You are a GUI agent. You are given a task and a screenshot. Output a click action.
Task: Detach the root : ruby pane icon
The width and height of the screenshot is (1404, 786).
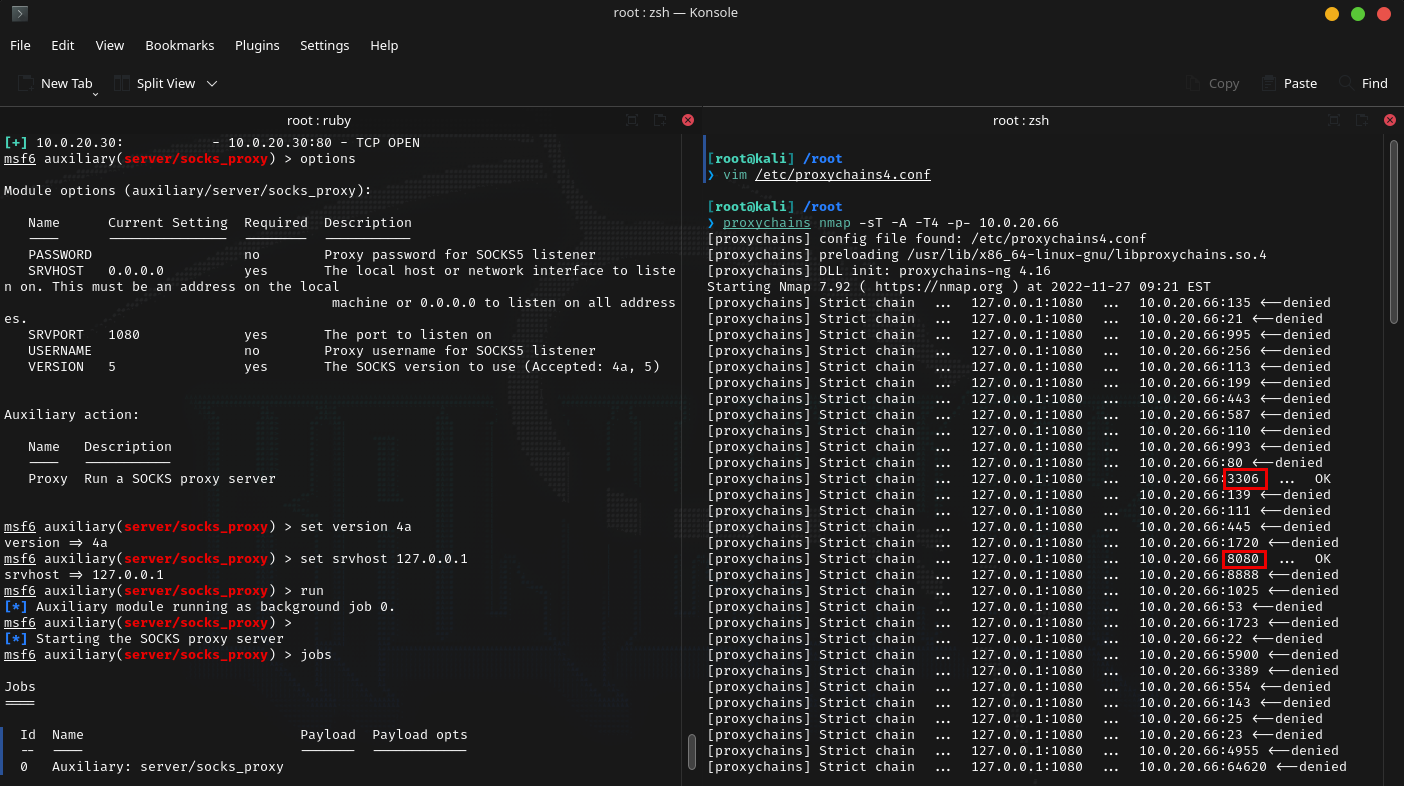pyautogui.click(x=660, y=120)
